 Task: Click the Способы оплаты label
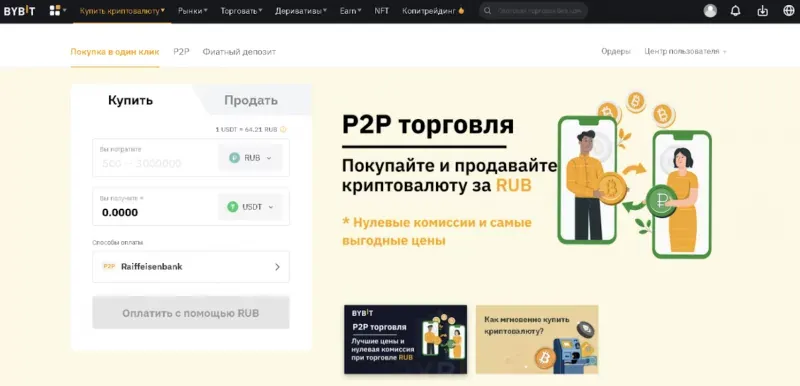pyautogui.click(x=117, y=242)
